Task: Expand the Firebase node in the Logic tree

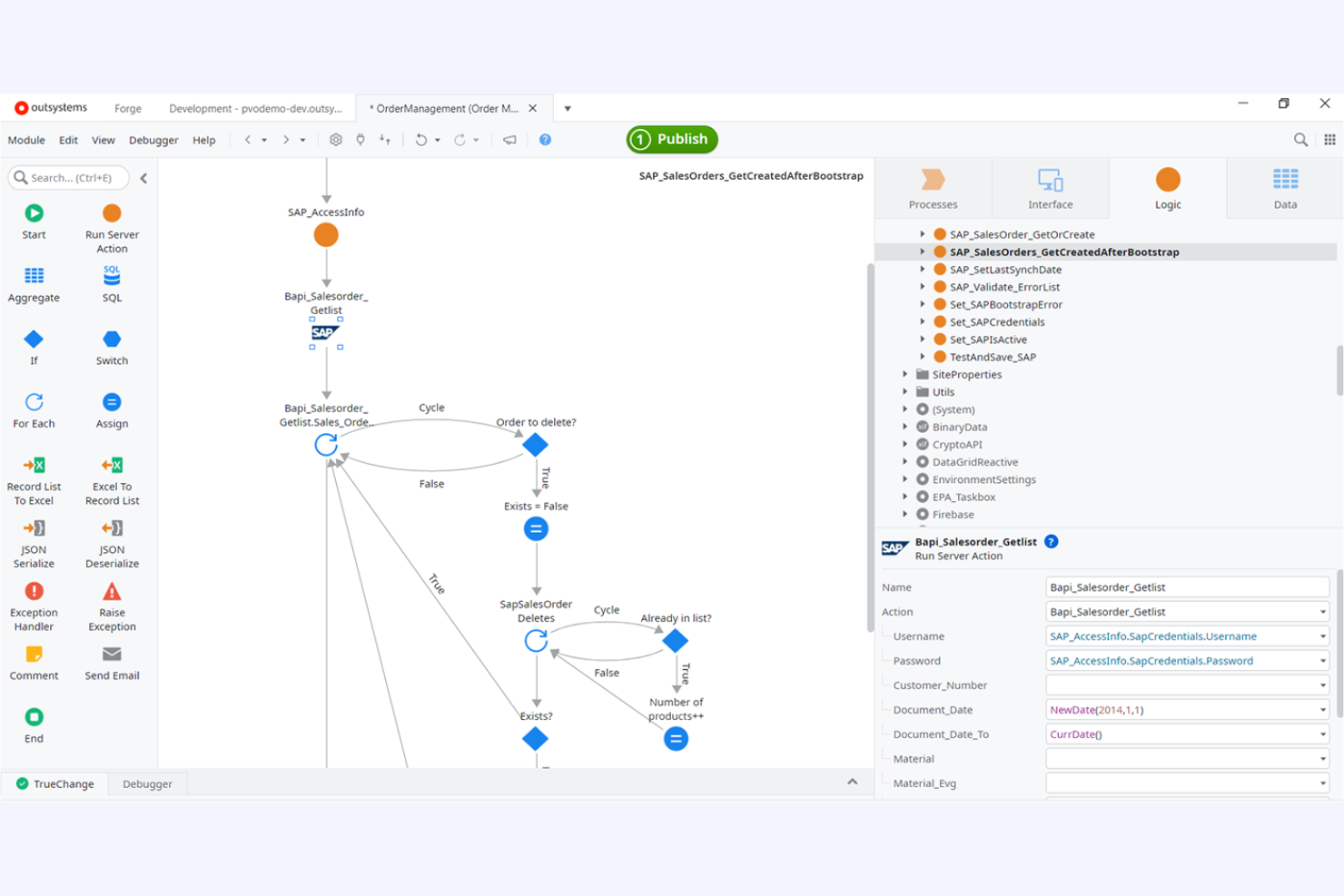Action: coord(904,514)
